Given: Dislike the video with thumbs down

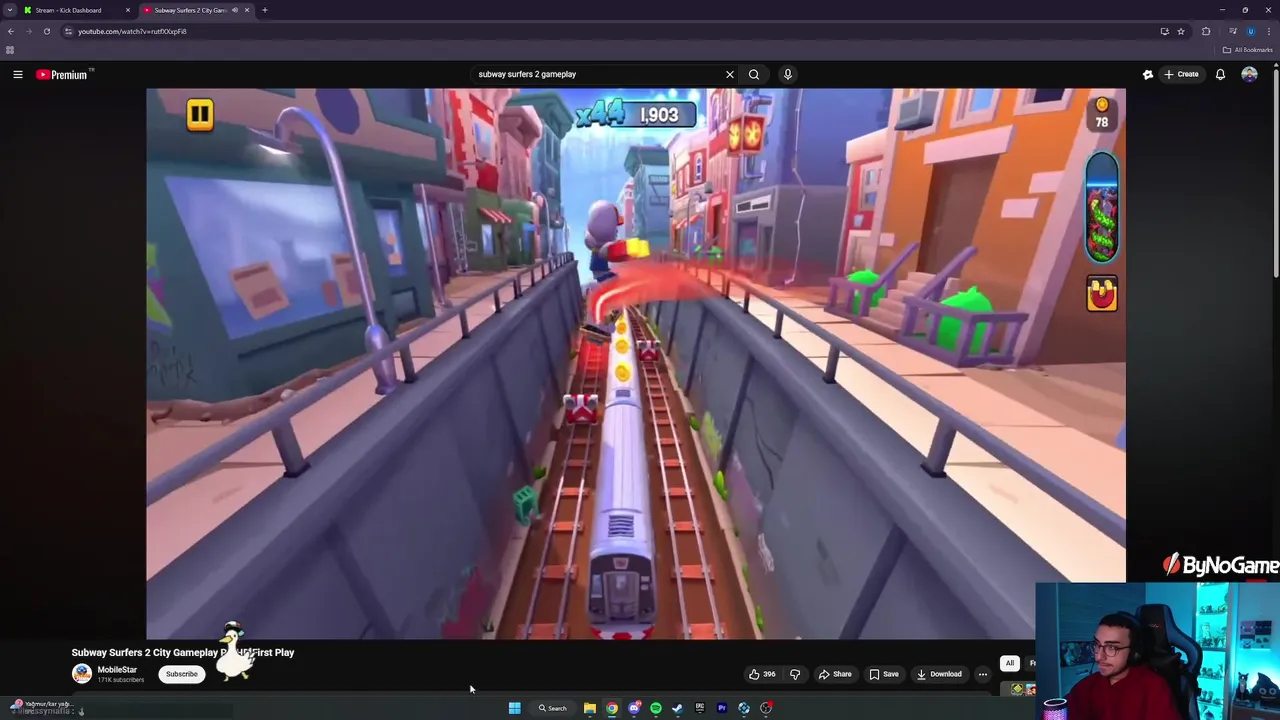Looking at the screenshot, I should [x=795, y=674].
